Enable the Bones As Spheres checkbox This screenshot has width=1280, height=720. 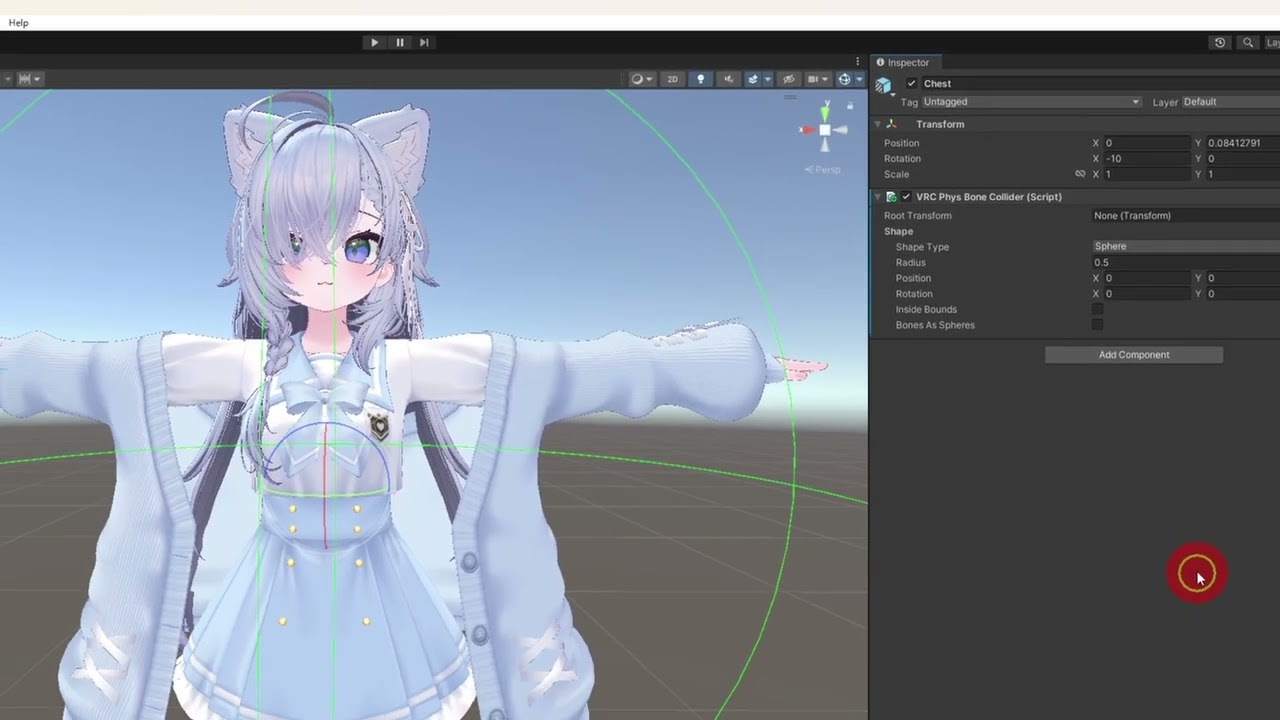coord(1097,325)
